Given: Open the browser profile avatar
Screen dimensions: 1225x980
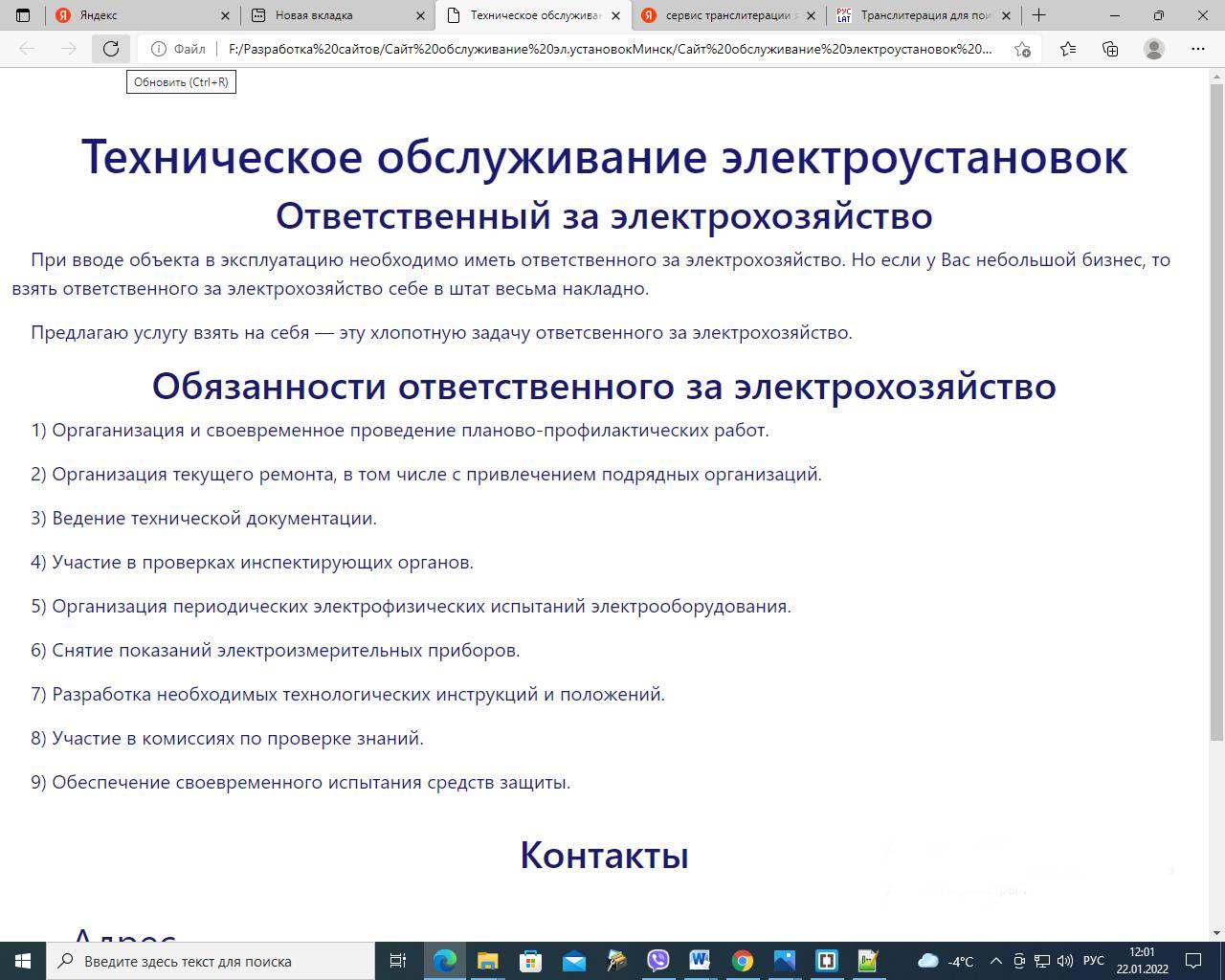Looking at the screenshot, I should (1154, 49).
